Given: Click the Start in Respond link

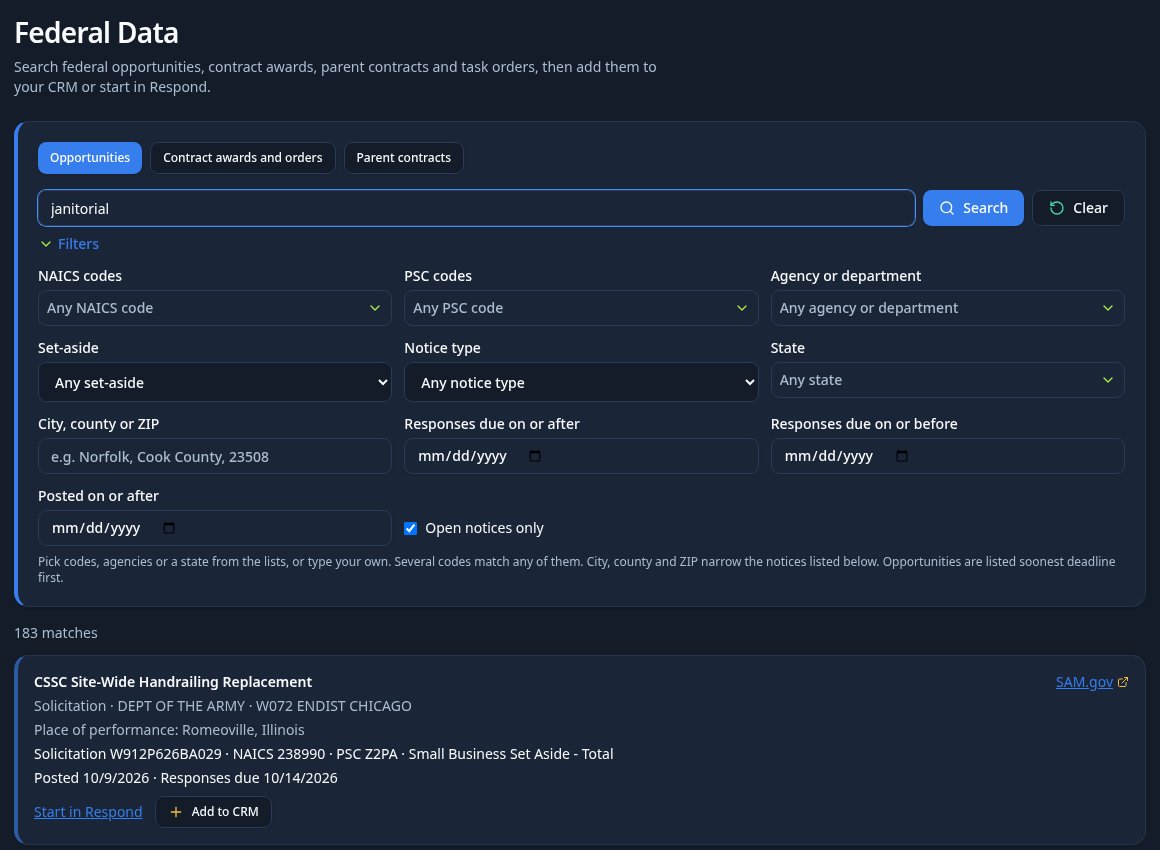Looking at the screenshot, I should (88, 812).
